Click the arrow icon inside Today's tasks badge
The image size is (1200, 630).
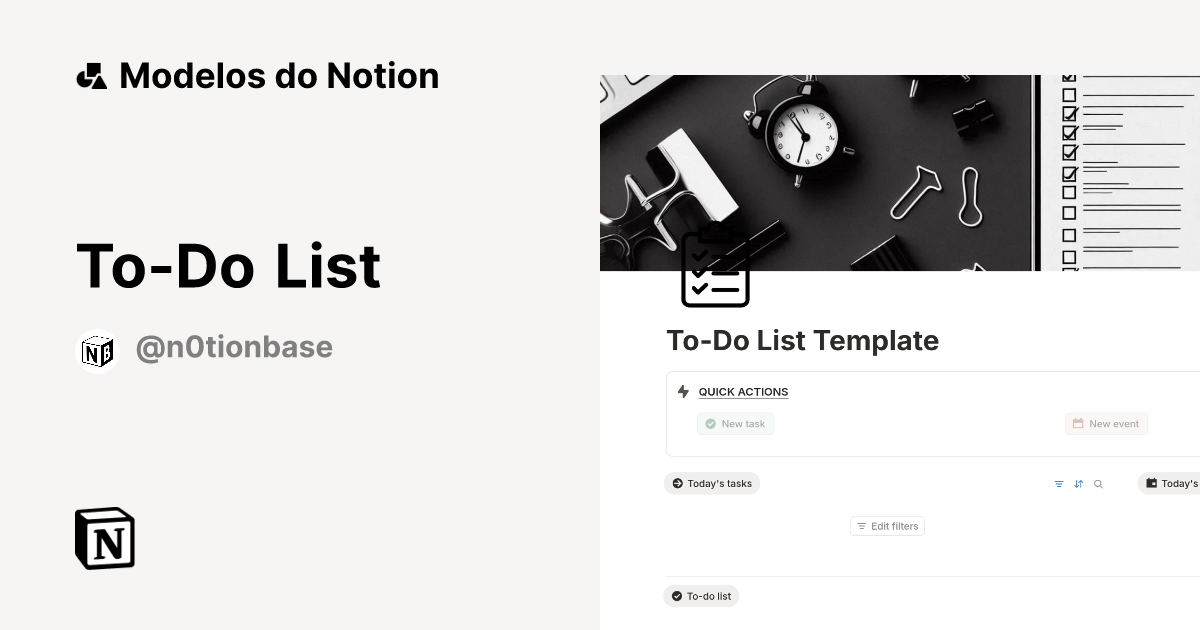click(677, 483)
